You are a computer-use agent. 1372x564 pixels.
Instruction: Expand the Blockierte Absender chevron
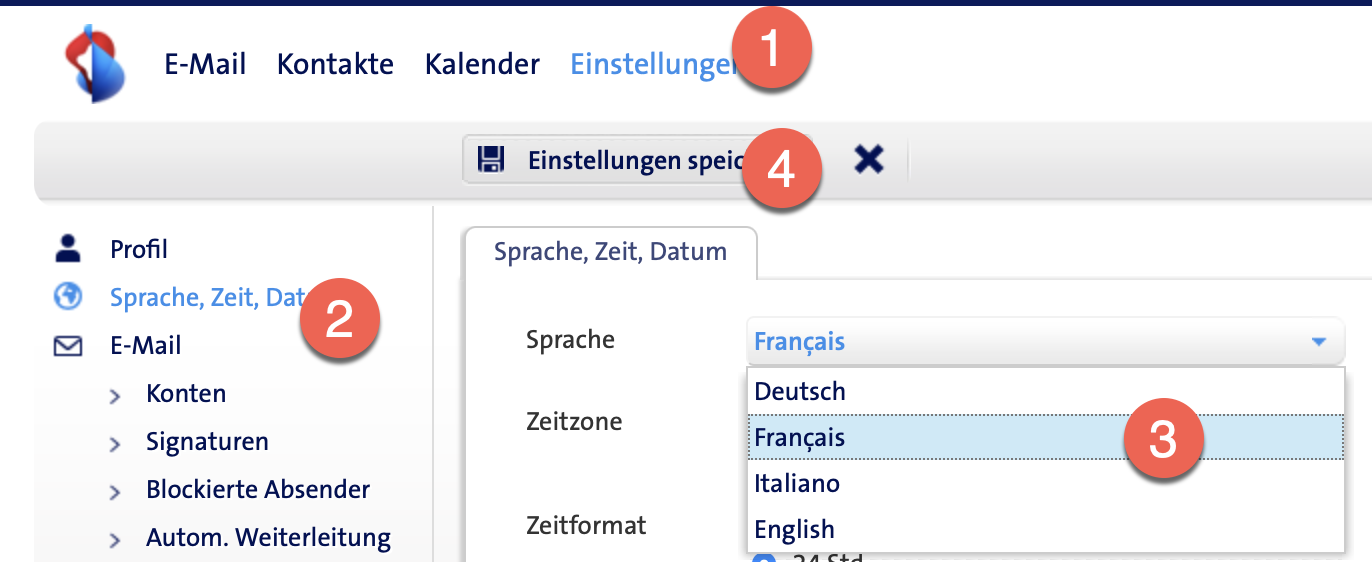click(115, 492)
